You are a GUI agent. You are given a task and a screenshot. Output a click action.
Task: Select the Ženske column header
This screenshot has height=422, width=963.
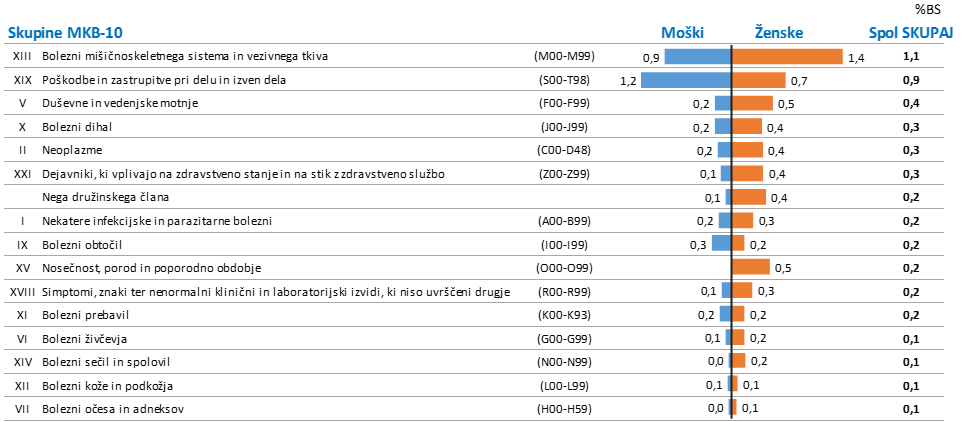778,33
